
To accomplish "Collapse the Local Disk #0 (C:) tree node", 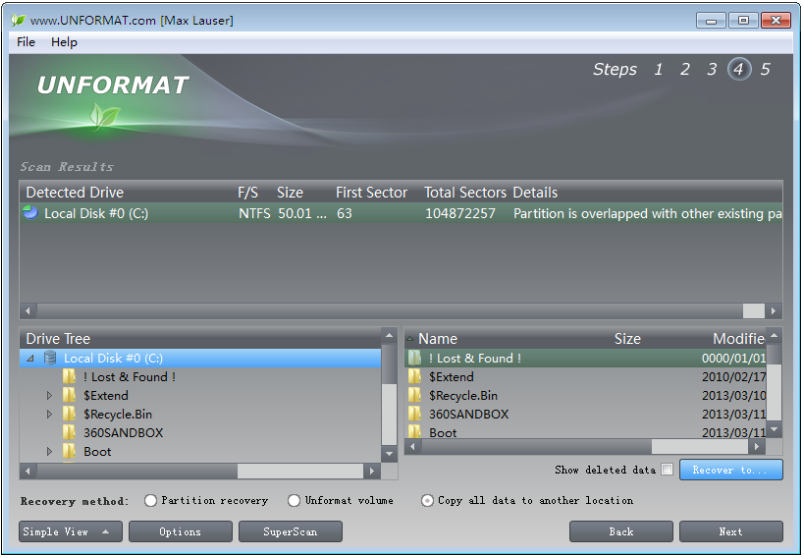I will point(30,358).
